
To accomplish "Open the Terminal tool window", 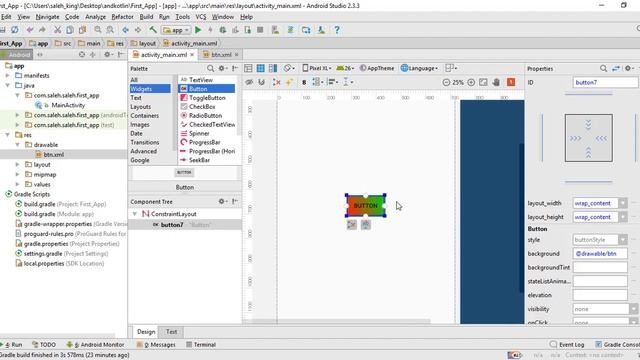I will pos(201,345).
